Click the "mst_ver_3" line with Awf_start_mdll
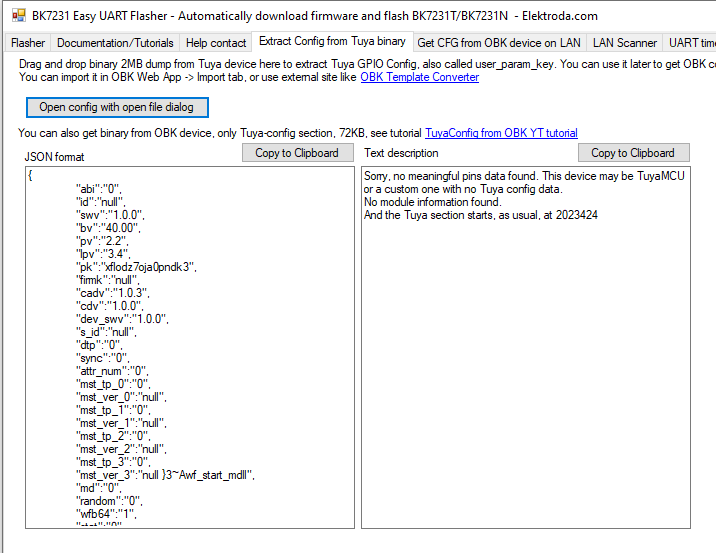The height and width of the screenshot is (553, 716). (x=165, y=475)
